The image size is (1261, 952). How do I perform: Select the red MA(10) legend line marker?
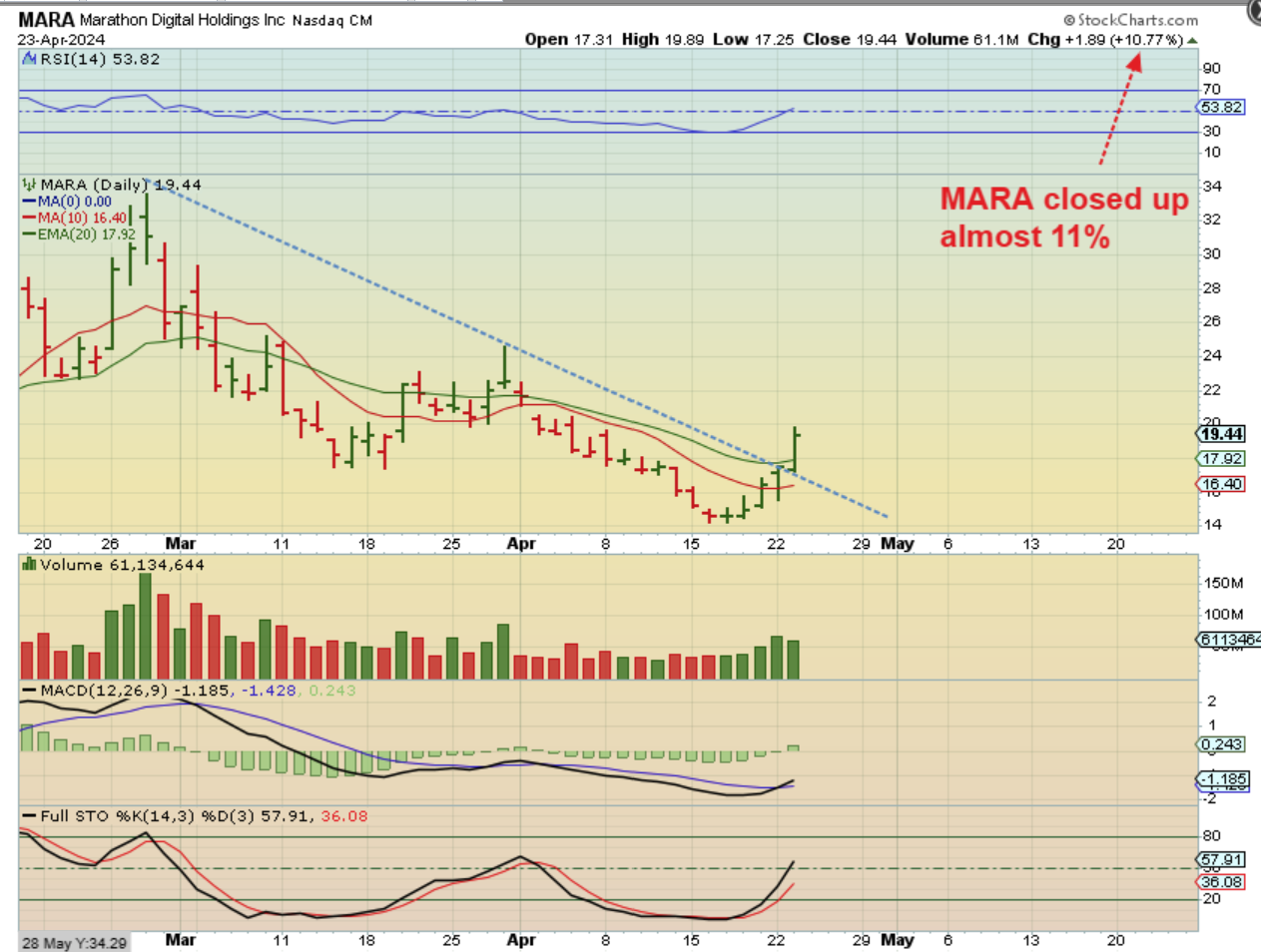click(x=29, y=218)
